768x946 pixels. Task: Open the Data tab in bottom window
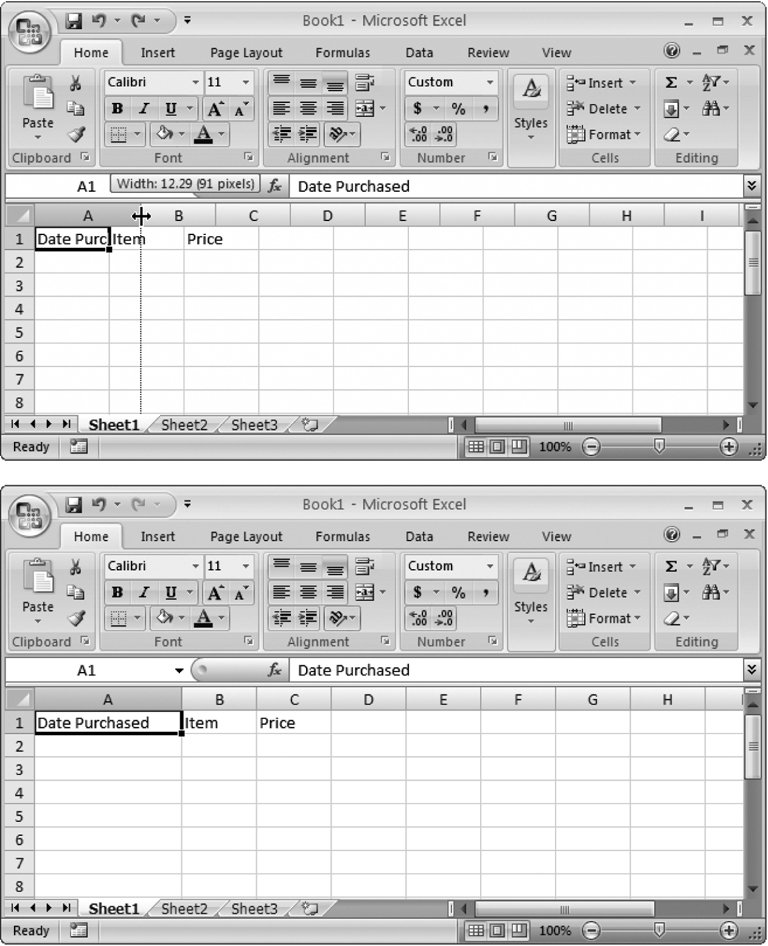419,536
